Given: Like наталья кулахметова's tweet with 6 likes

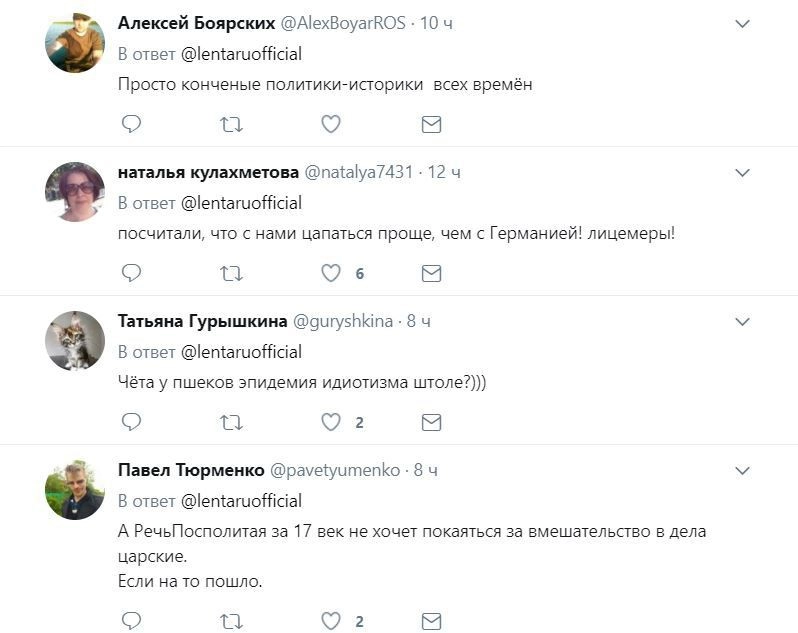Looking at the screenshot, I should pos(331,273).
